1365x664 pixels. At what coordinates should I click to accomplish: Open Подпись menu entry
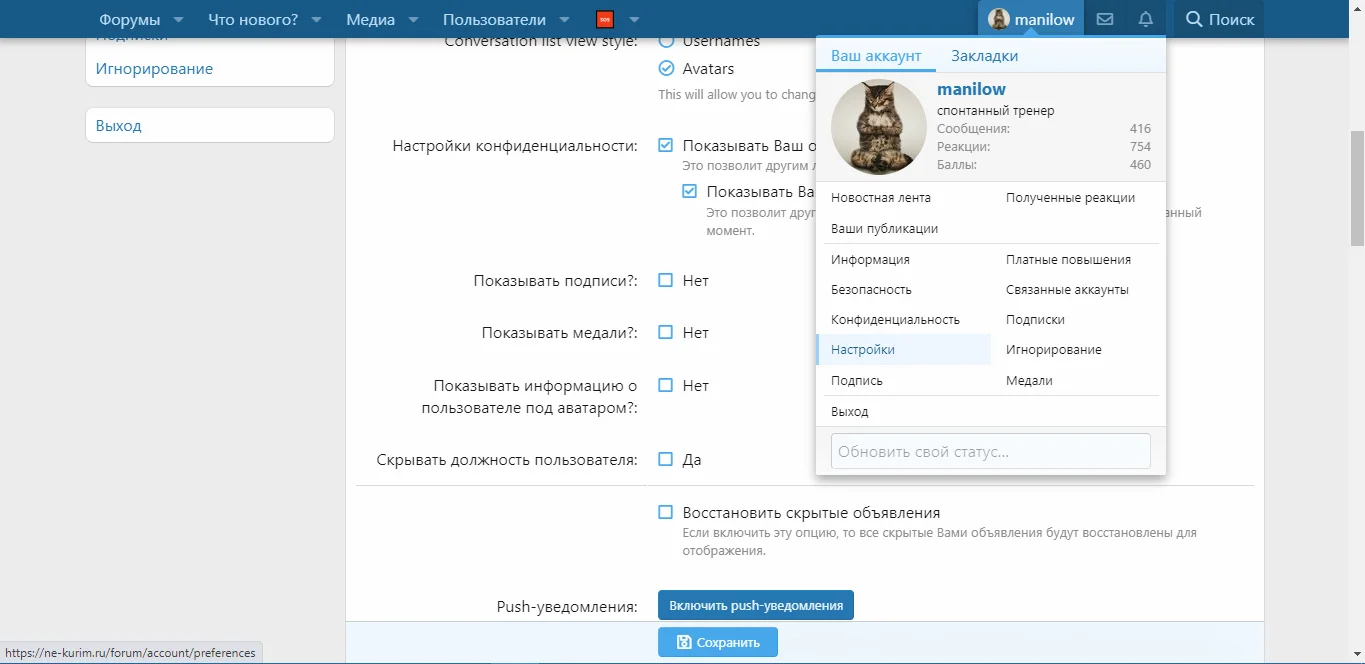(857, 380)
